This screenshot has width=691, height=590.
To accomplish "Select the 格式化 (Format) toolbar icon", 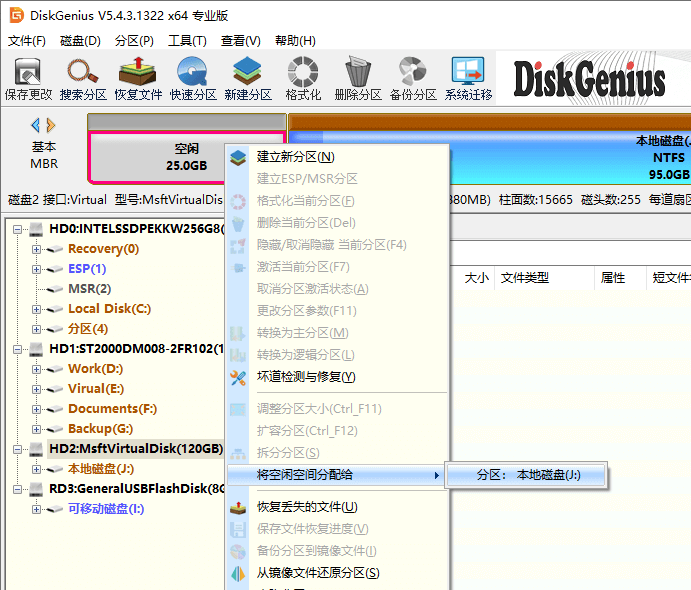I will pos(303,79).
